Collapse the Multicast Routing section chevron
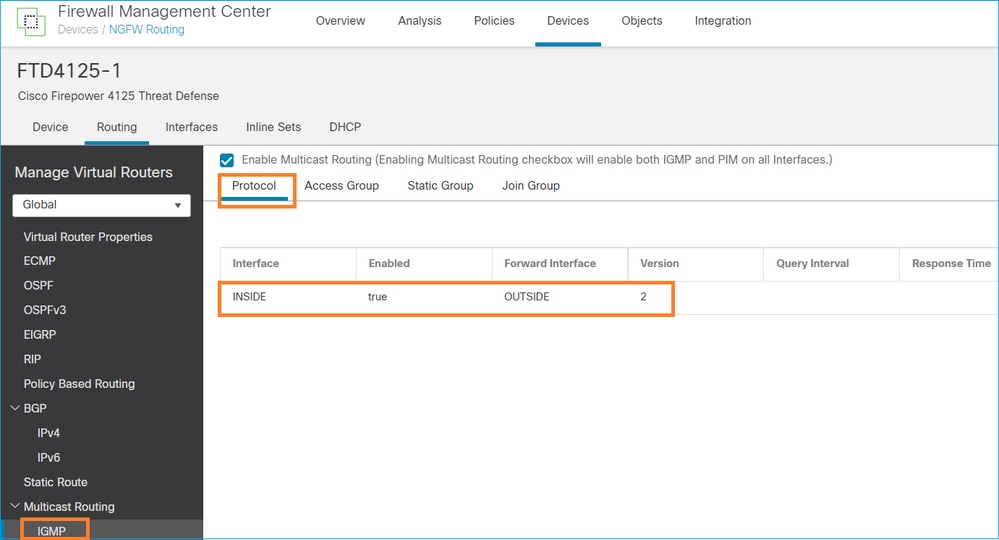 [x=15, y=506]
